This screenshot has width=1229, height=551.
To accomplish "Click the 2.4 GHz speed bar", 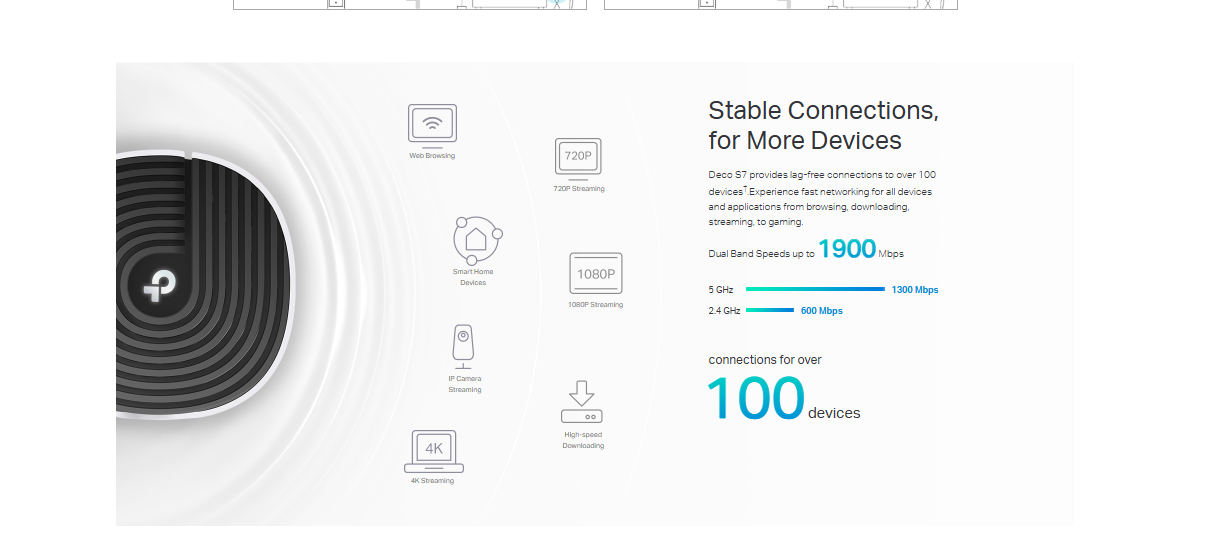I will tap(770, 311).
